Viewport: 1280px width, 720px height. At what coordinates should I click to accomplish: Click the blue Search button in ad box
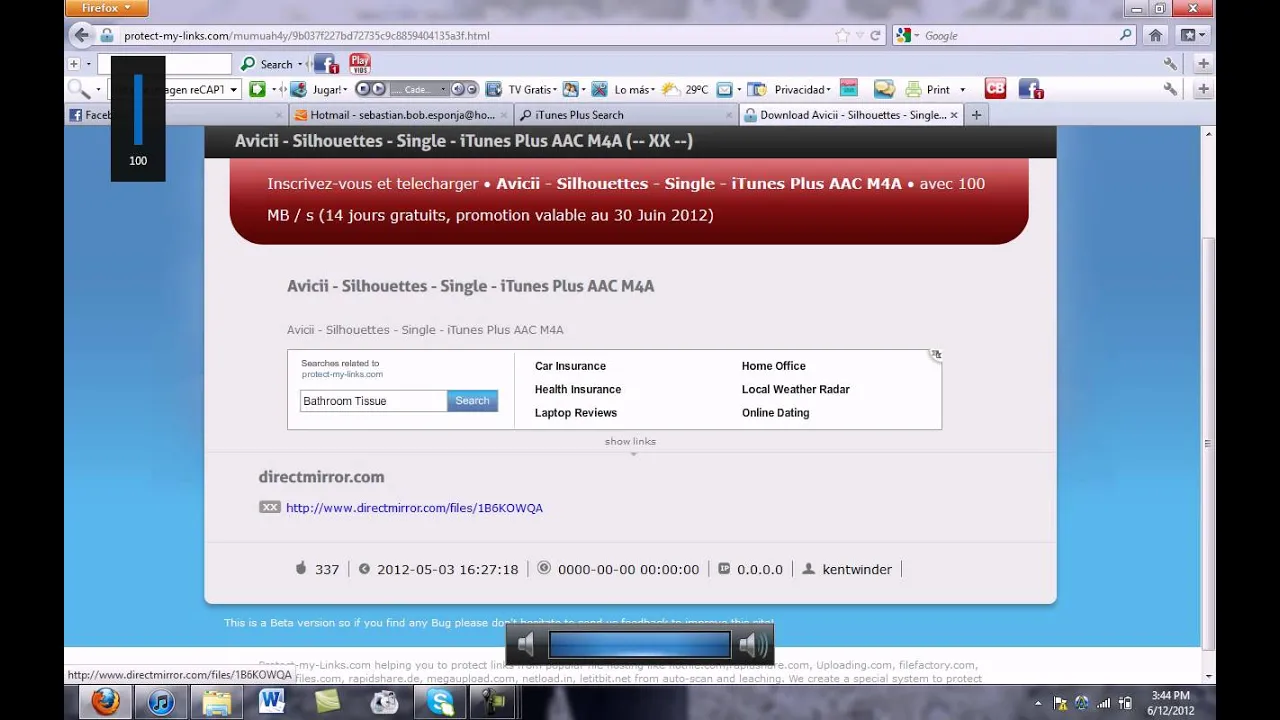[x=472, y=401]
